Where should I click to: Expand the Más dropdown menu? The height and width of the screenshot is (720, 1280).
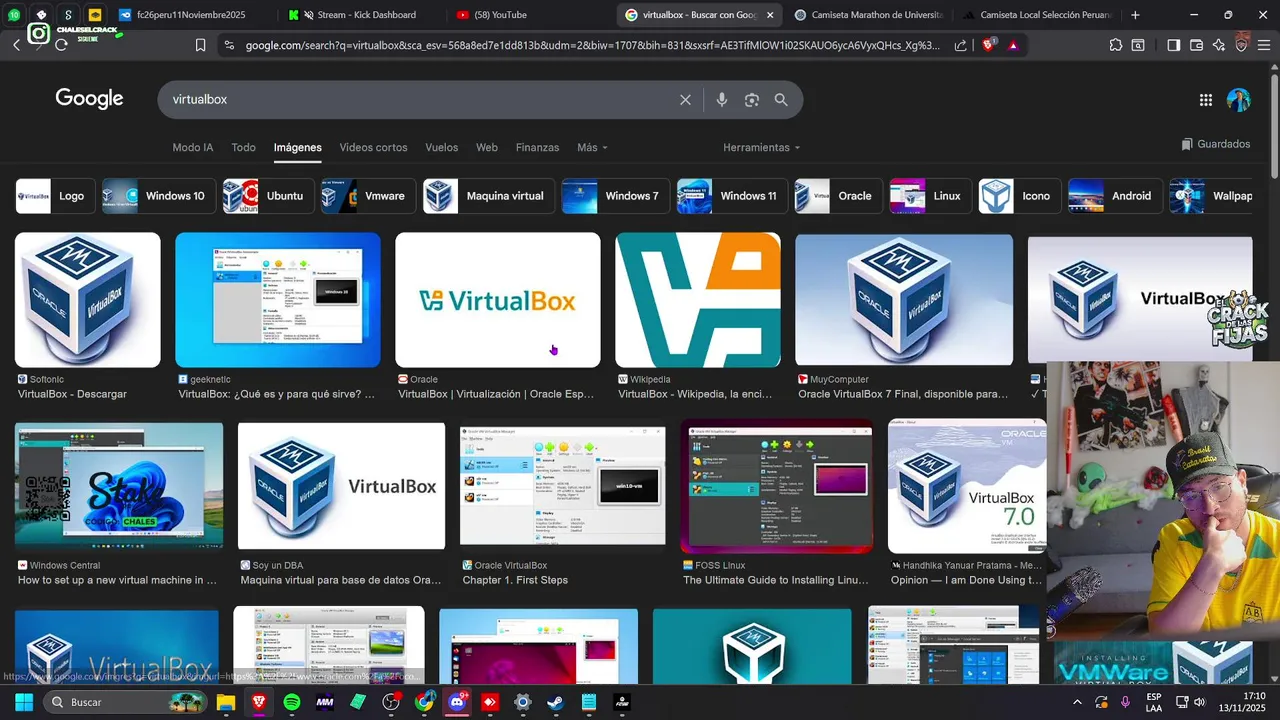[592, 147]
